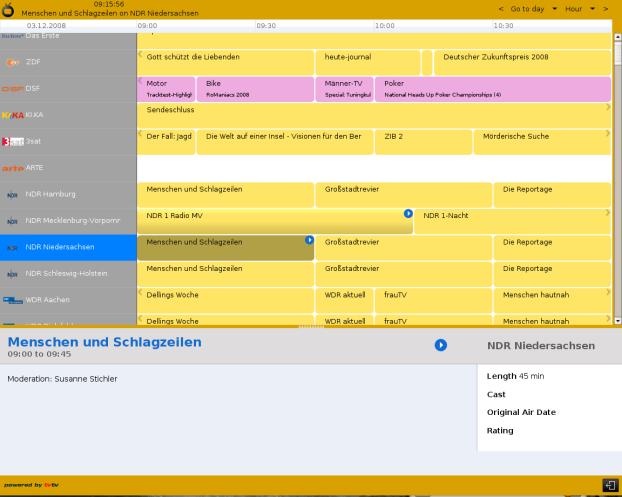This screenshot has height=497, width=622.
Task: Open 'Mörderische Suche' on 3sat
Action: click(x=542, y=142)
